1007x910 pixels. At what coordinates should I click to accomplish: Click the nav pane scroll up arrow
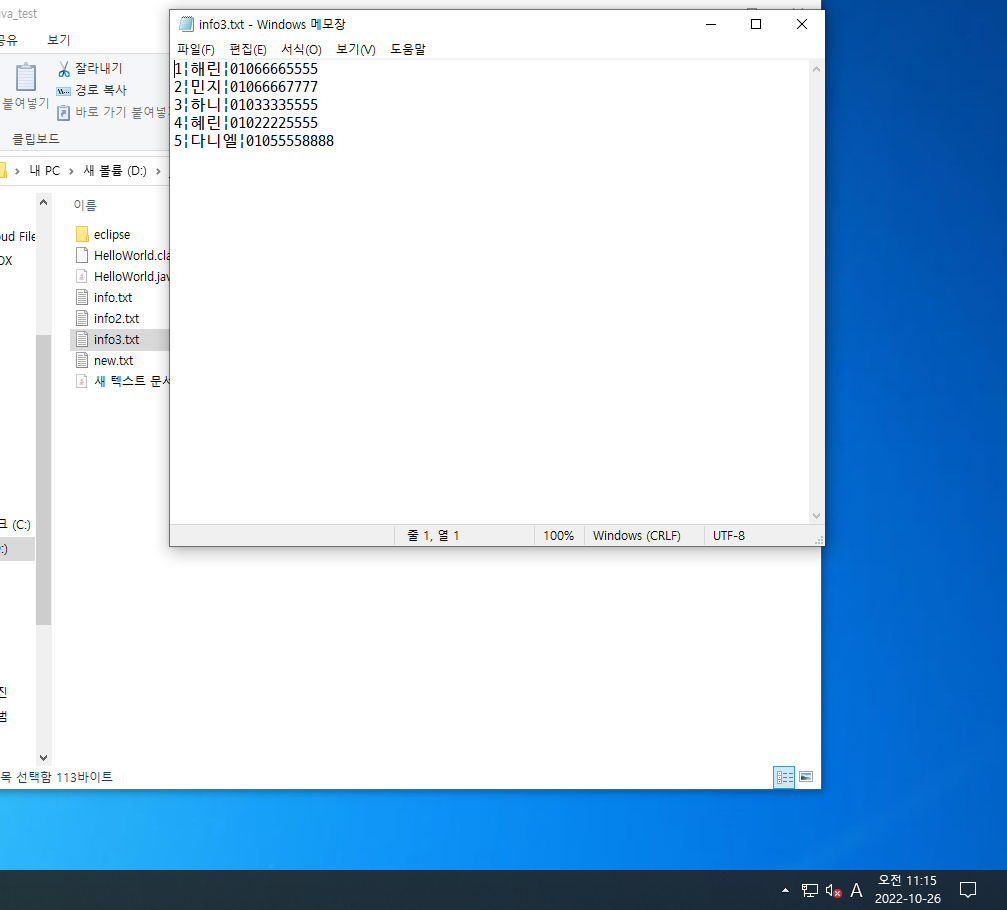(43, 202)
